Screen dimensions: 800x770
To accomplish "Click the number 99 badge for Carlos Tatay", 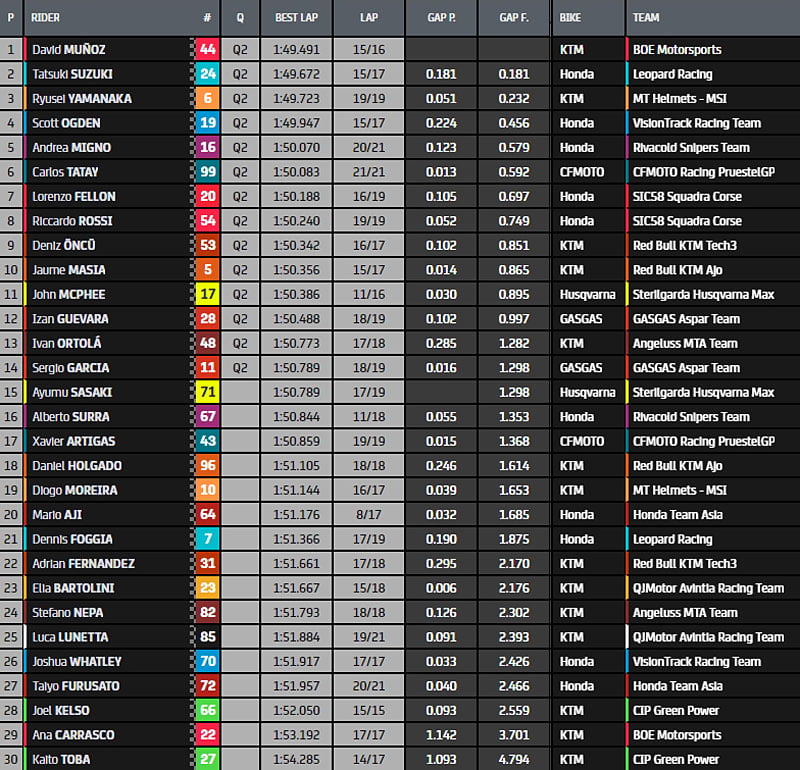I will [207, 172].
